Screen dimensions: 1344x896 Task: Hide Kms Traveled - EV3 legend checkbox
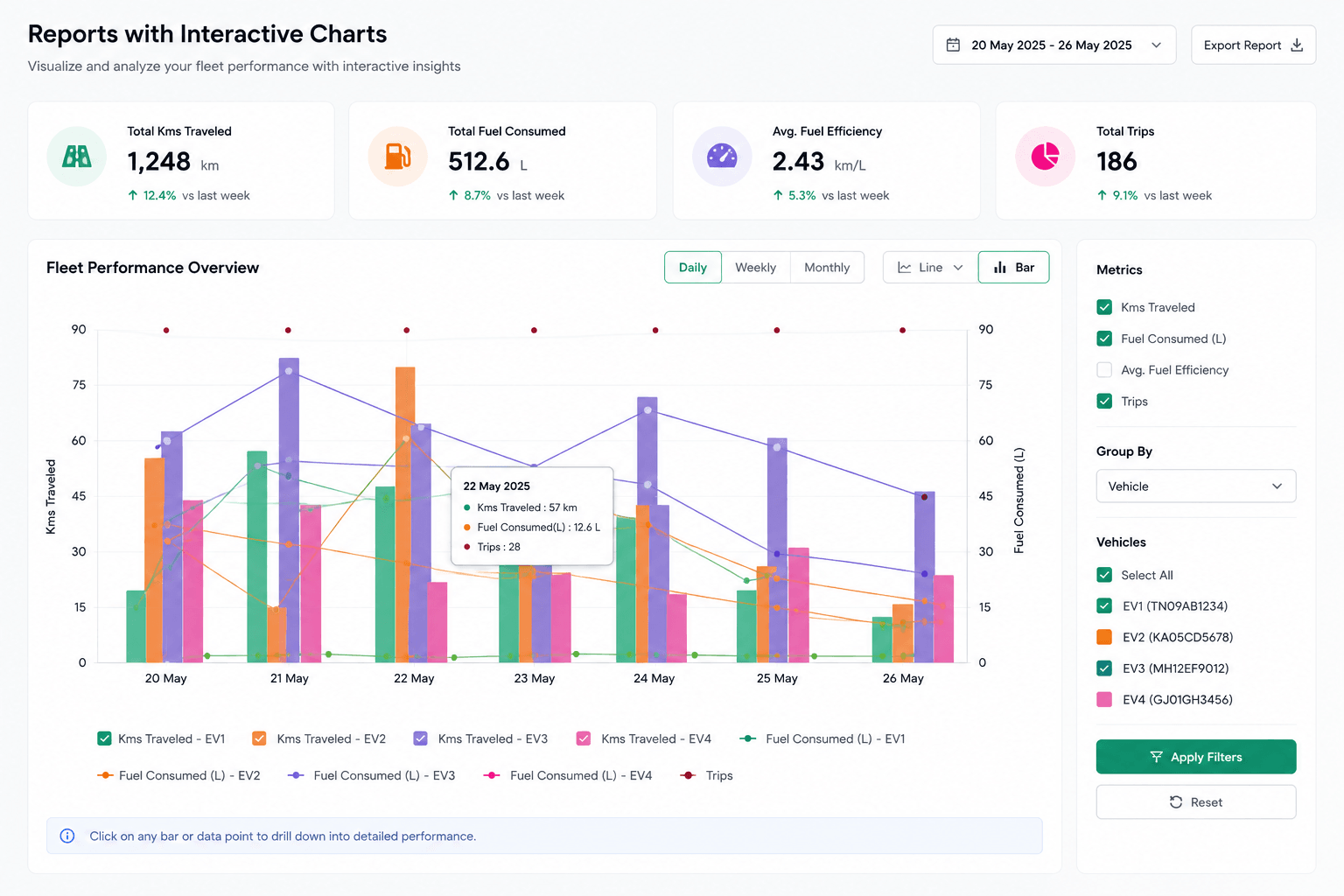(421, 738)
